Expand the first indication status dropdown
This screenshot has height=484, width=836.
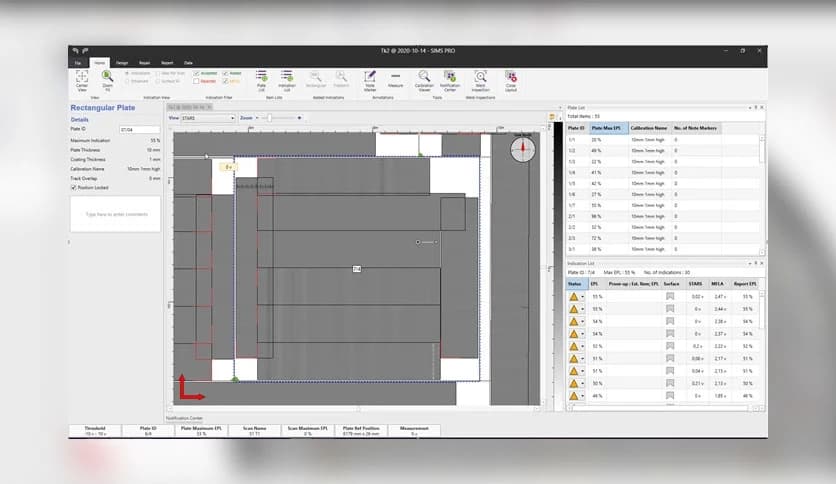pyautogui.click(x=583, y=297)
